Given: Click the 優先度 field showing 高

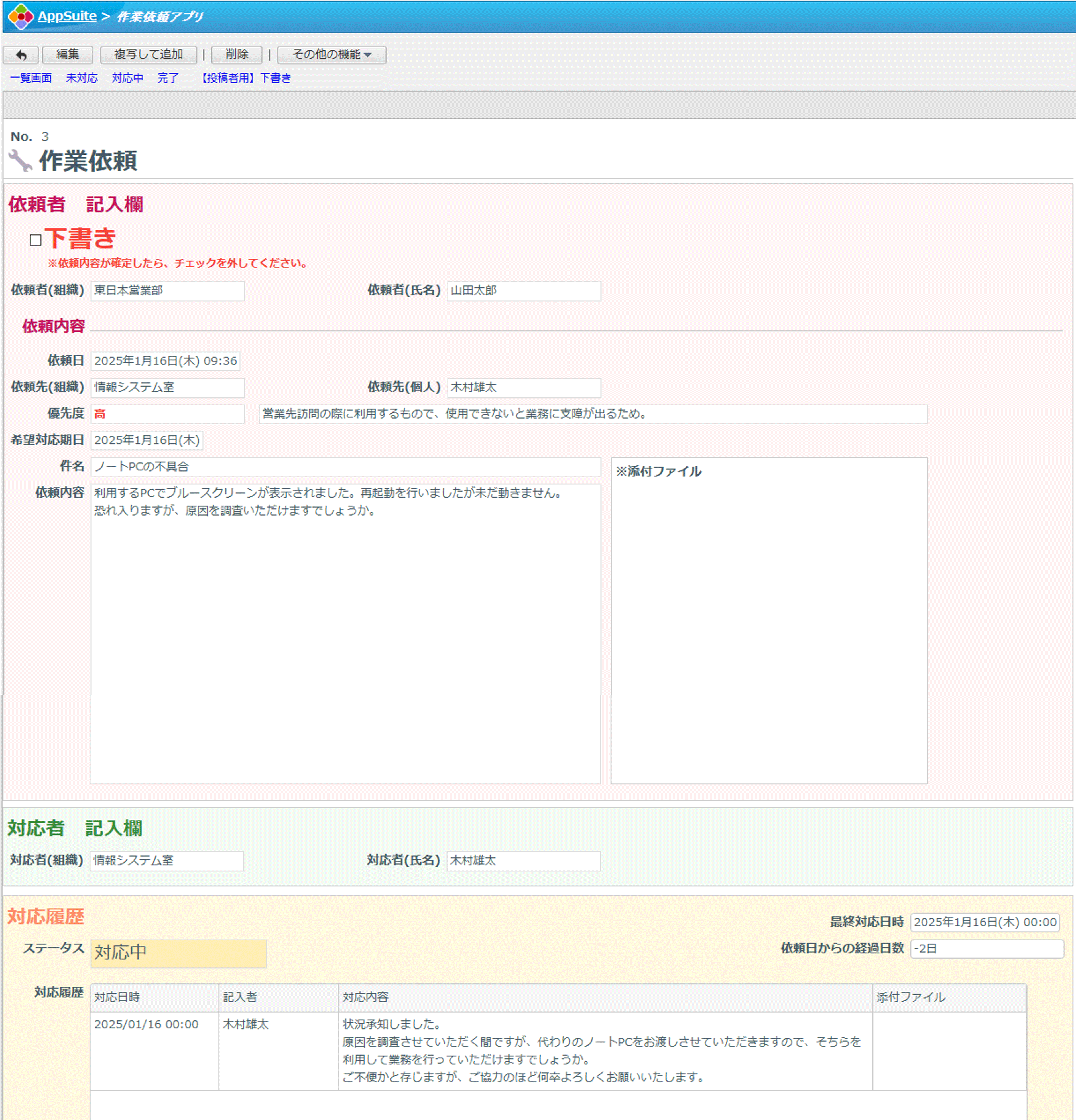Looking at the screenshot, I should [167, 414].
